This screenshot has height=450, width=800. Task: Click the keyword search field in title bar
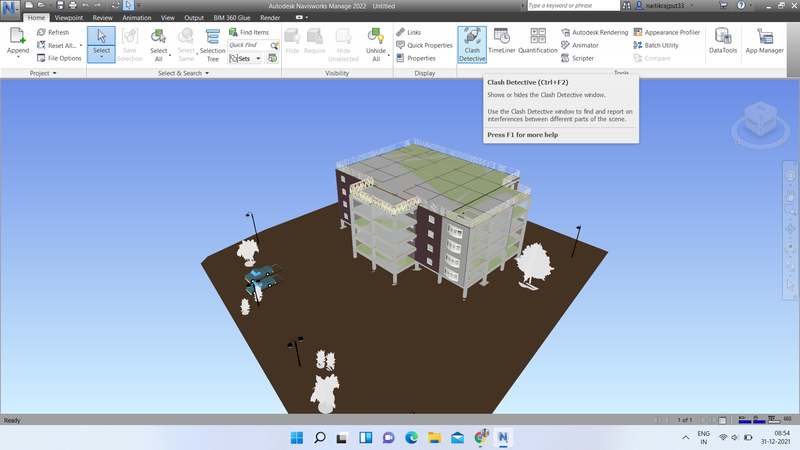(x=573, y=6)
